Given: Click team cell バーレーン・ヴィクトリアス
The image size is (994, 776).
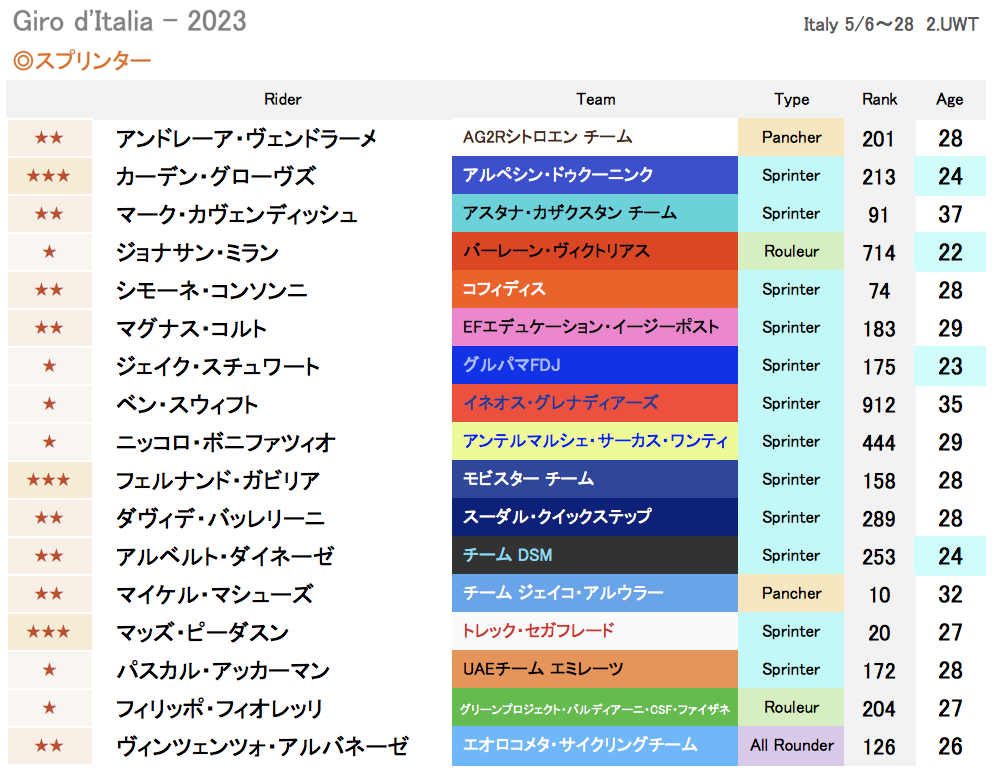Looking at the screenshot, I should point(595,251).
